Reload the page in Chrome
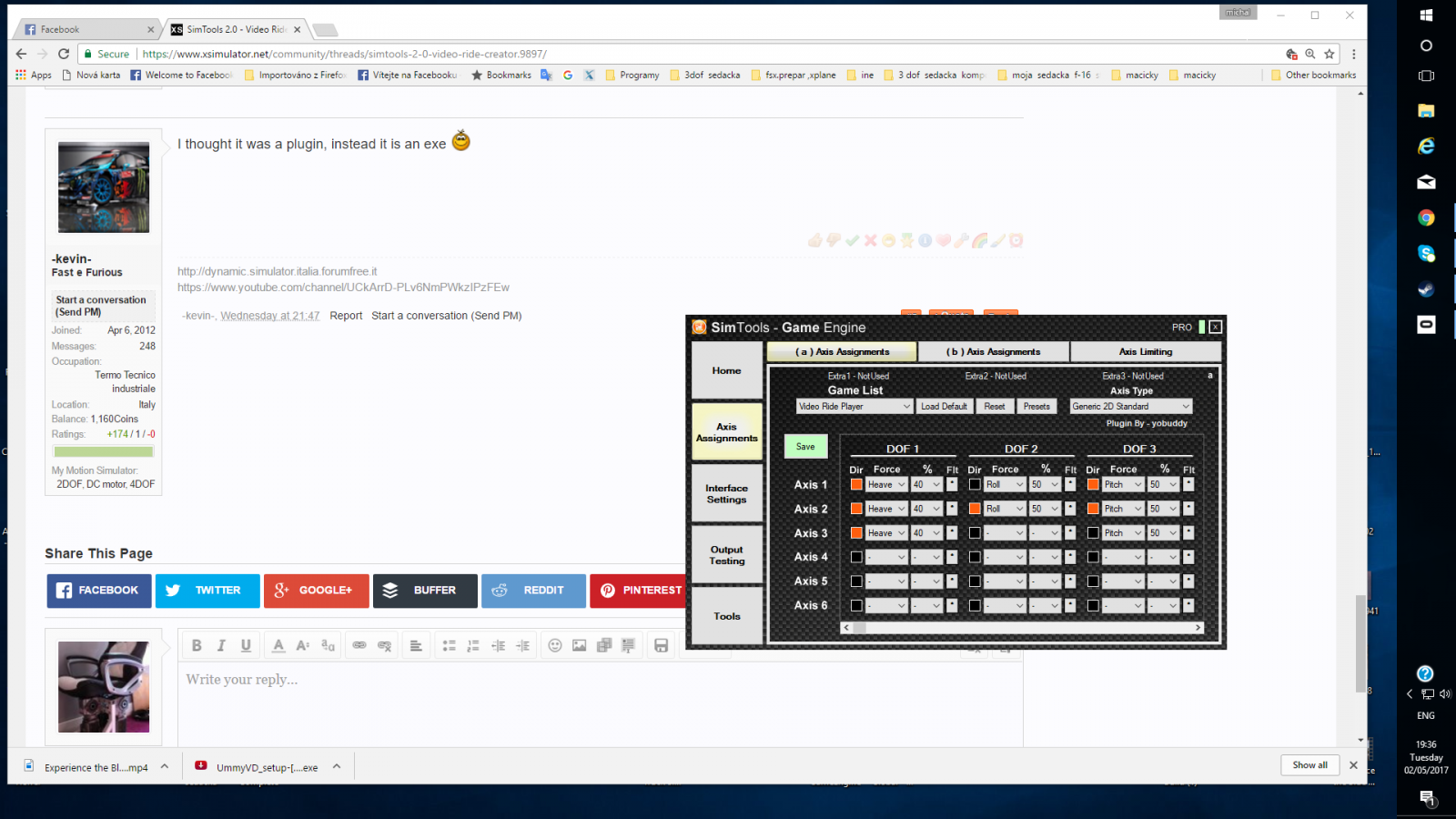Screen dimensions: 1456x819 click(x=64, y=54)
